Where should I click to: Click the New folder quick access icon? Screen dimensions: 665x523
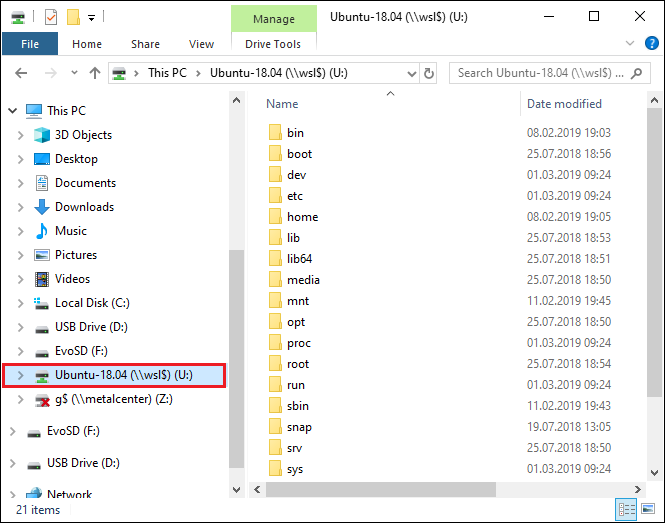pyautogui.click(x=73, y=17)
